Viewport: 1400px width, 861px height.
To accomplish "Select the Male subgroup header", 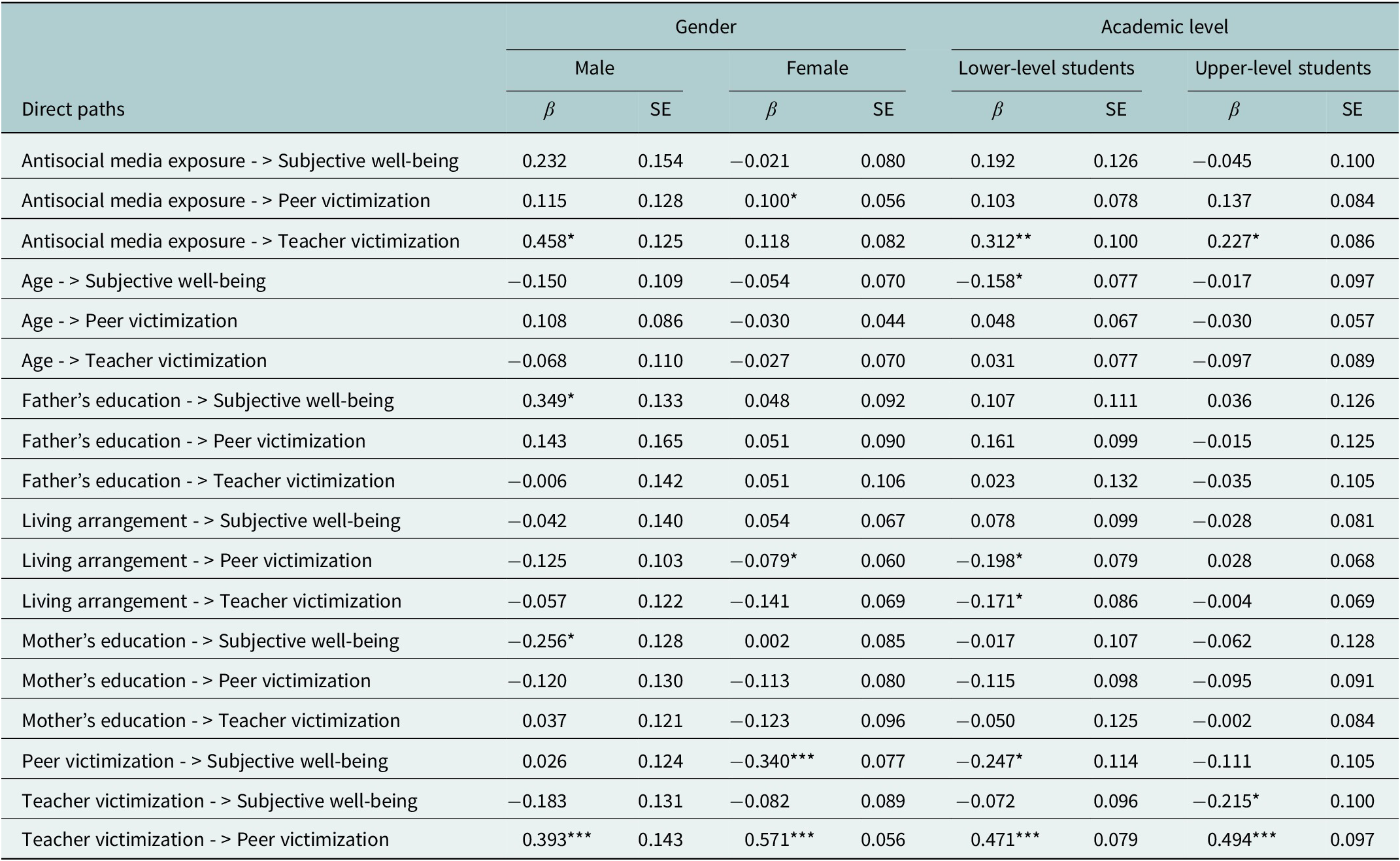I will click(x=594, y=68).
